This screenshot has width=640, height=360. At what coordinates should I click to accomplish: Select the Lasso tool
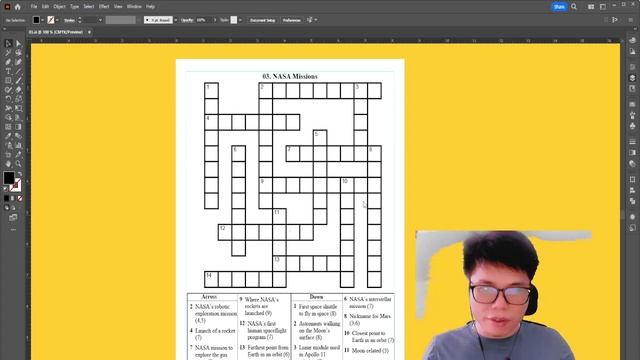18,53
